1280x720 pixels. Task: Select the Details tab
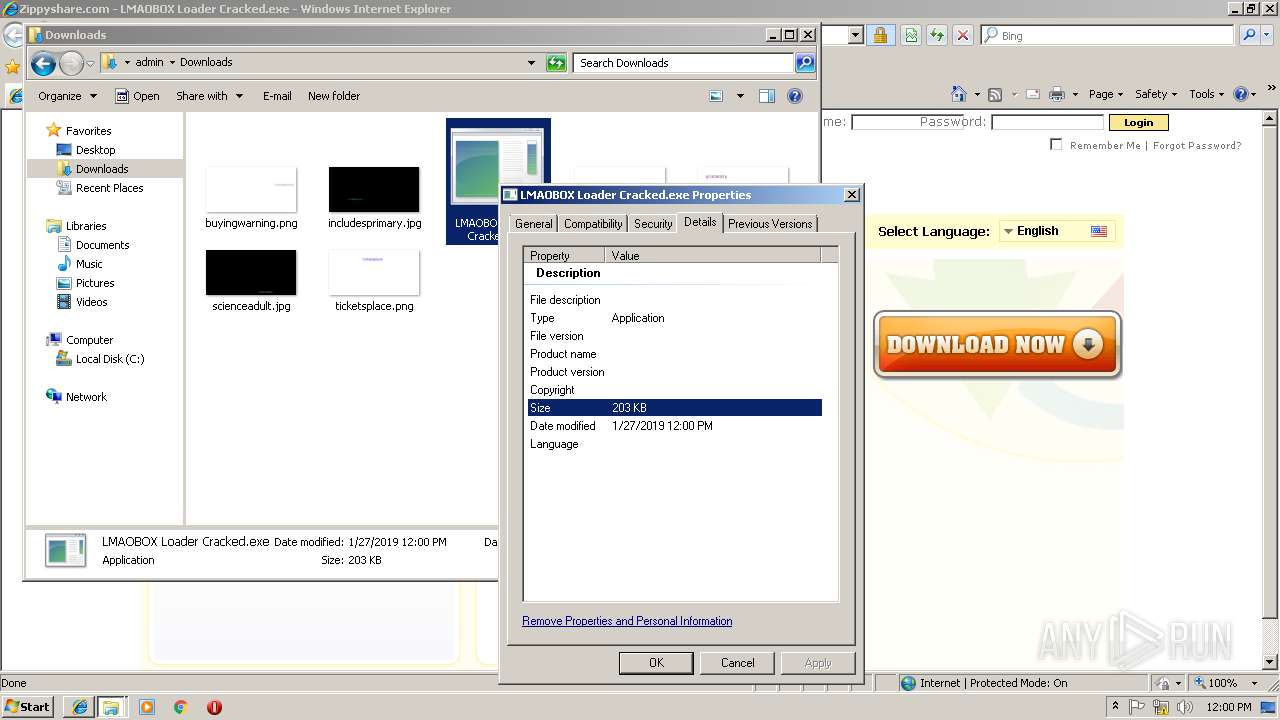[700, 222]
